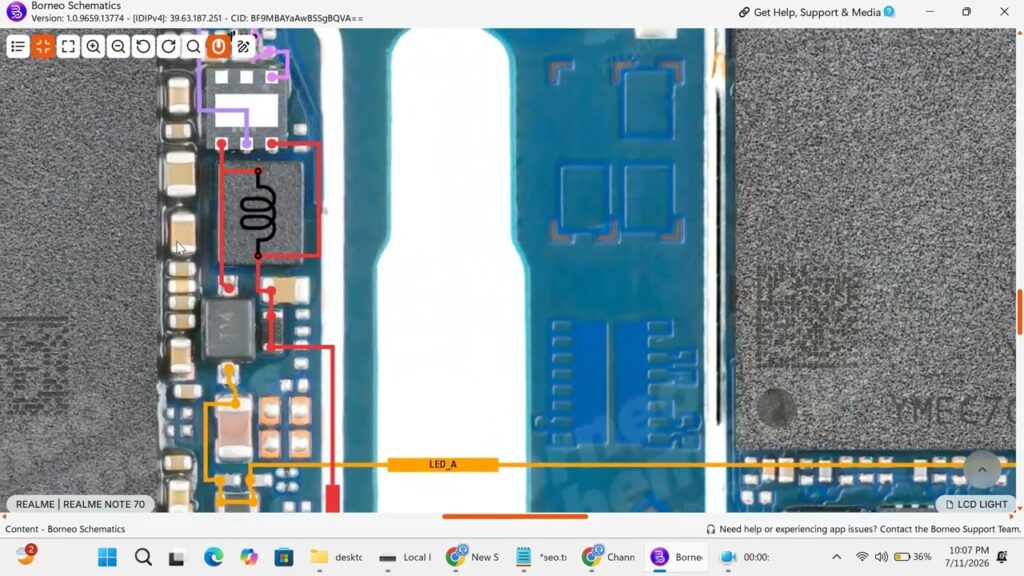Switch to the seo.txt Notepad window
The height and width of the screenshot is (576, 1024).
pos(541,557)
